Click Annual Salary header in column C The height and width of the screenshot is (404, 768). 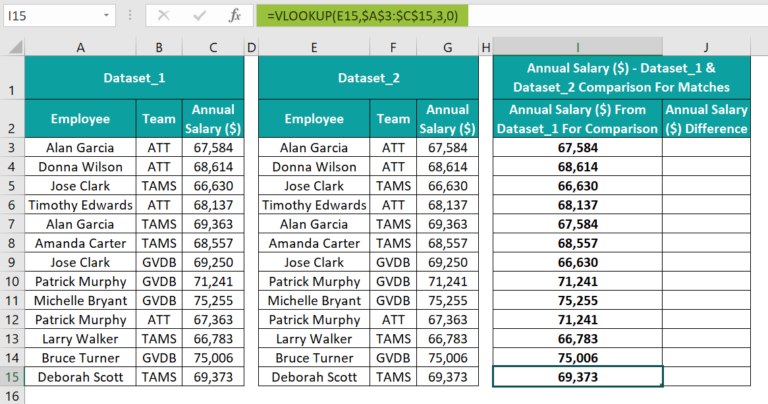213,119
